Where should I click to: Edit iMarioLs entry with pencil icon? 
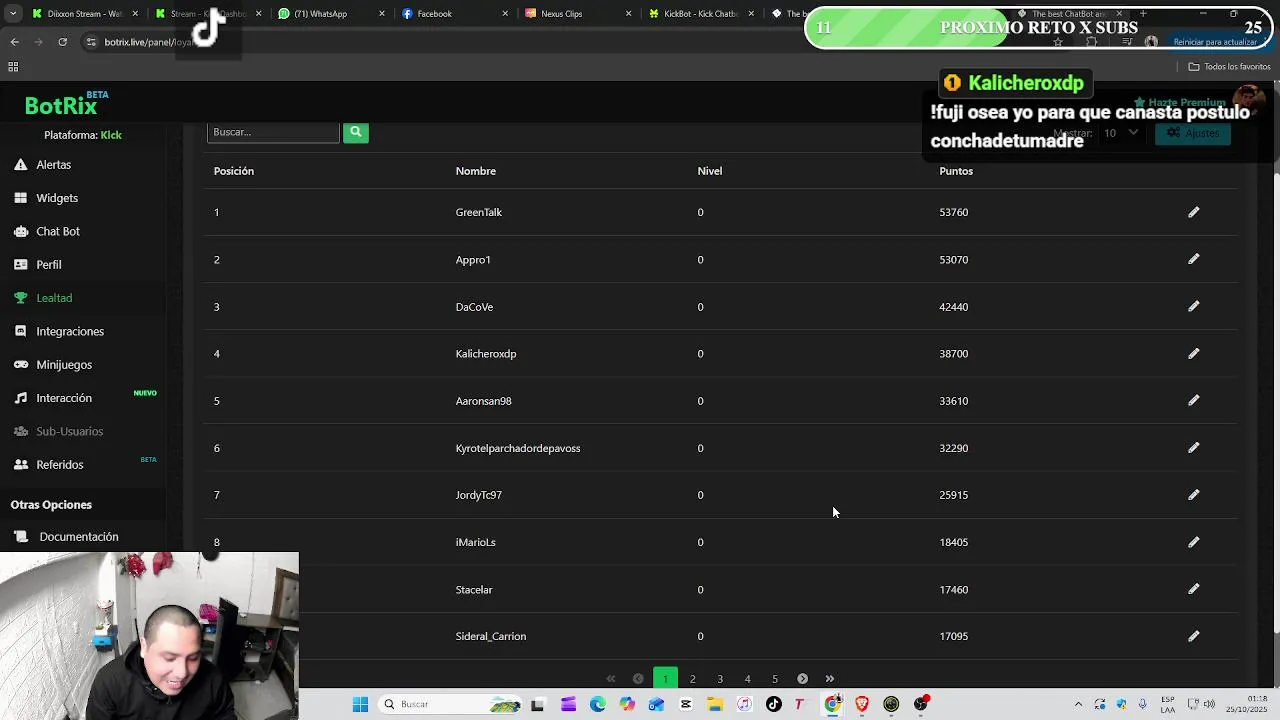1193,541
